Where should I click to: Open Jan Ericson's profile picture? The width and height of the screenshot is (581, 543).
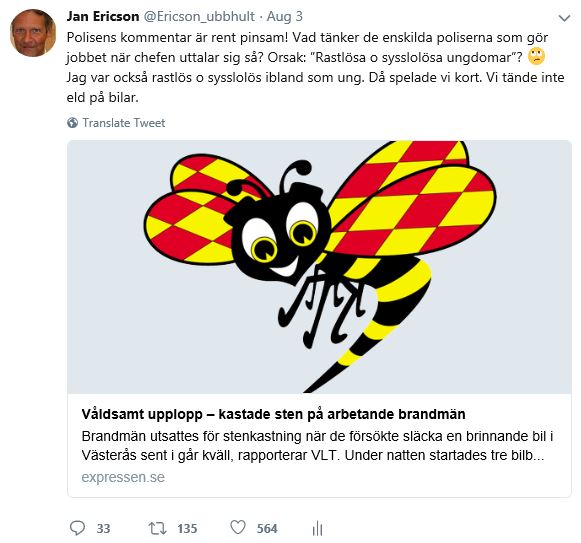33,33
